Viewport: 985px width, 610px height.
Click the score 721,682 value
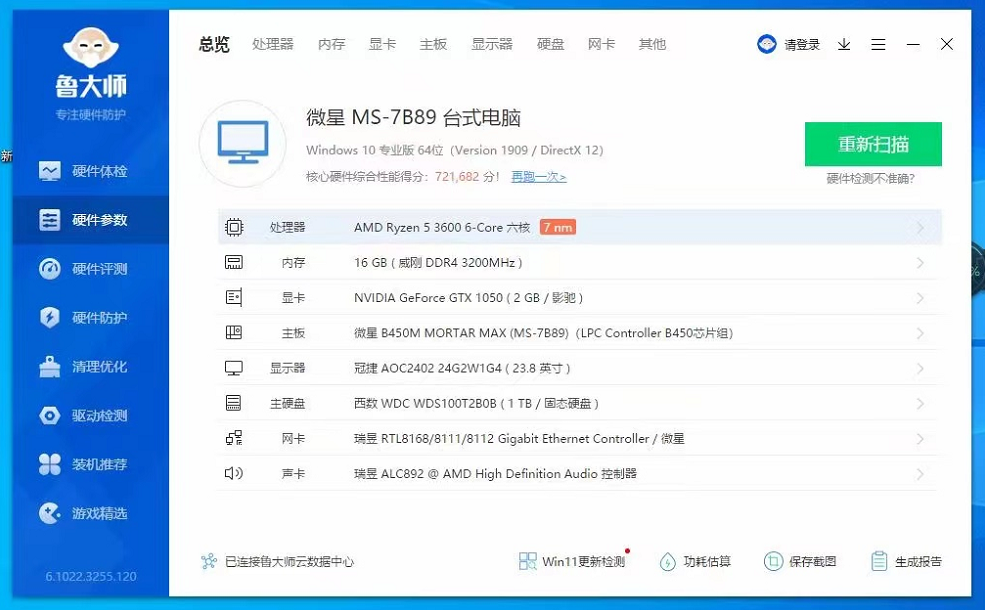tap(457, 177)
